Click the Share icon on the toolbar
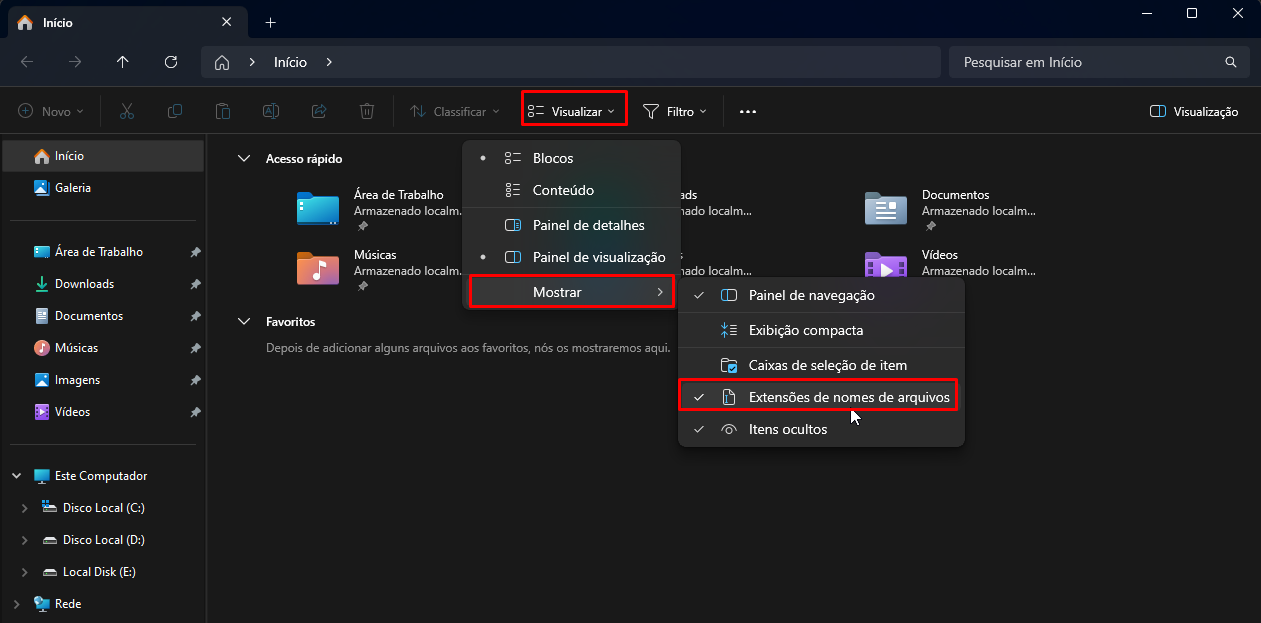The image size is (1261, 623). coord(318,111)
